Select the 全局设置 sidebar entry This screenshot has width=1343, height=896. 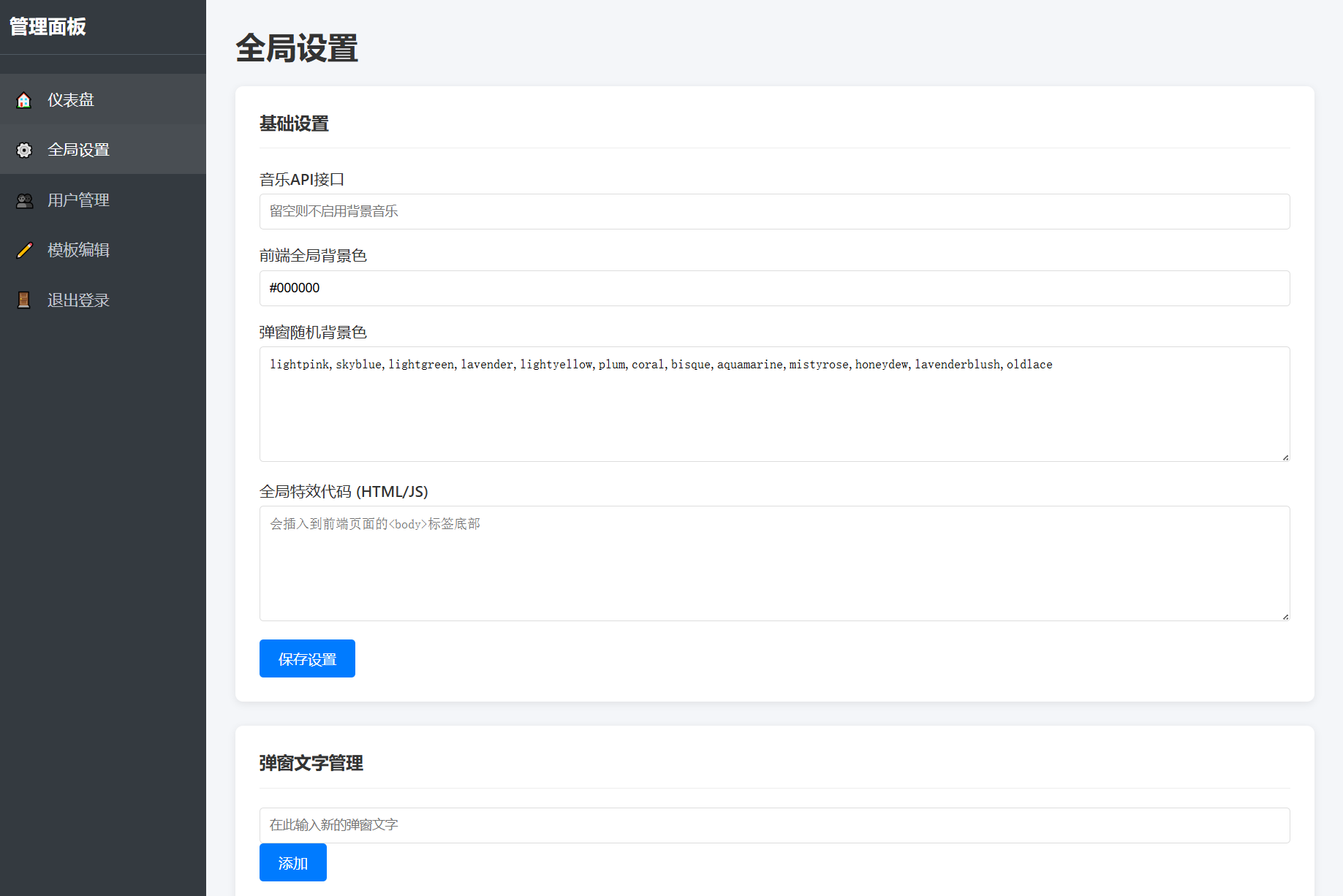coord(78,150)
